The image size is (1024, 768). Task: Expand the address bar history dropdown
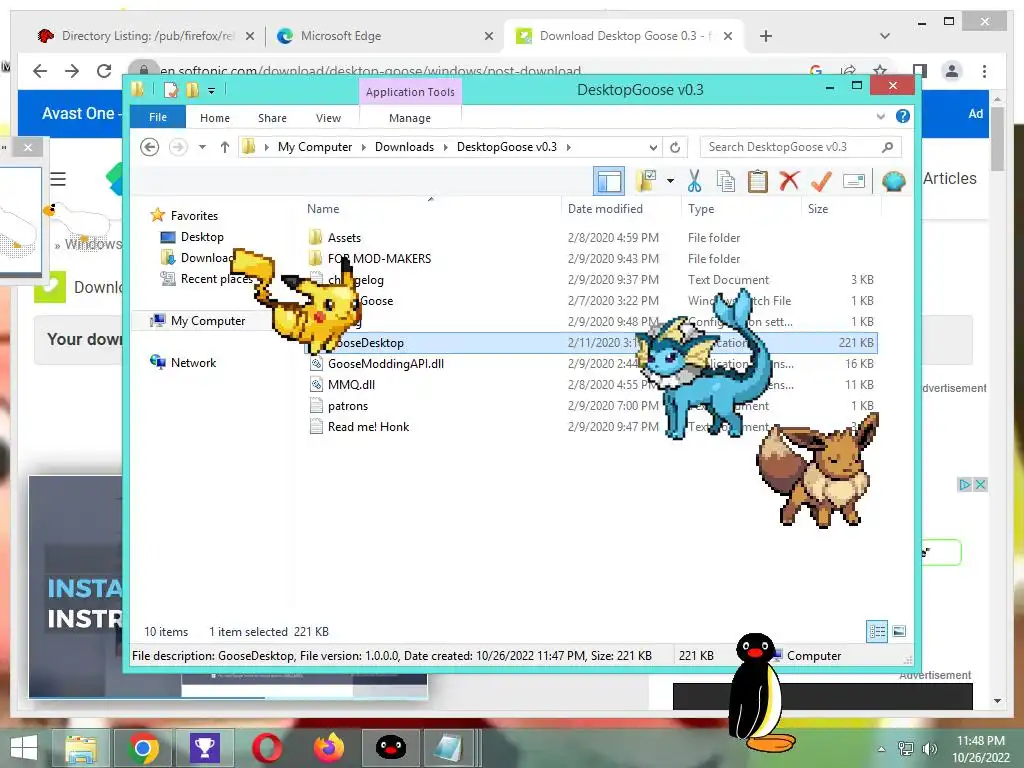pyautogui.click(x=653, y=147)
